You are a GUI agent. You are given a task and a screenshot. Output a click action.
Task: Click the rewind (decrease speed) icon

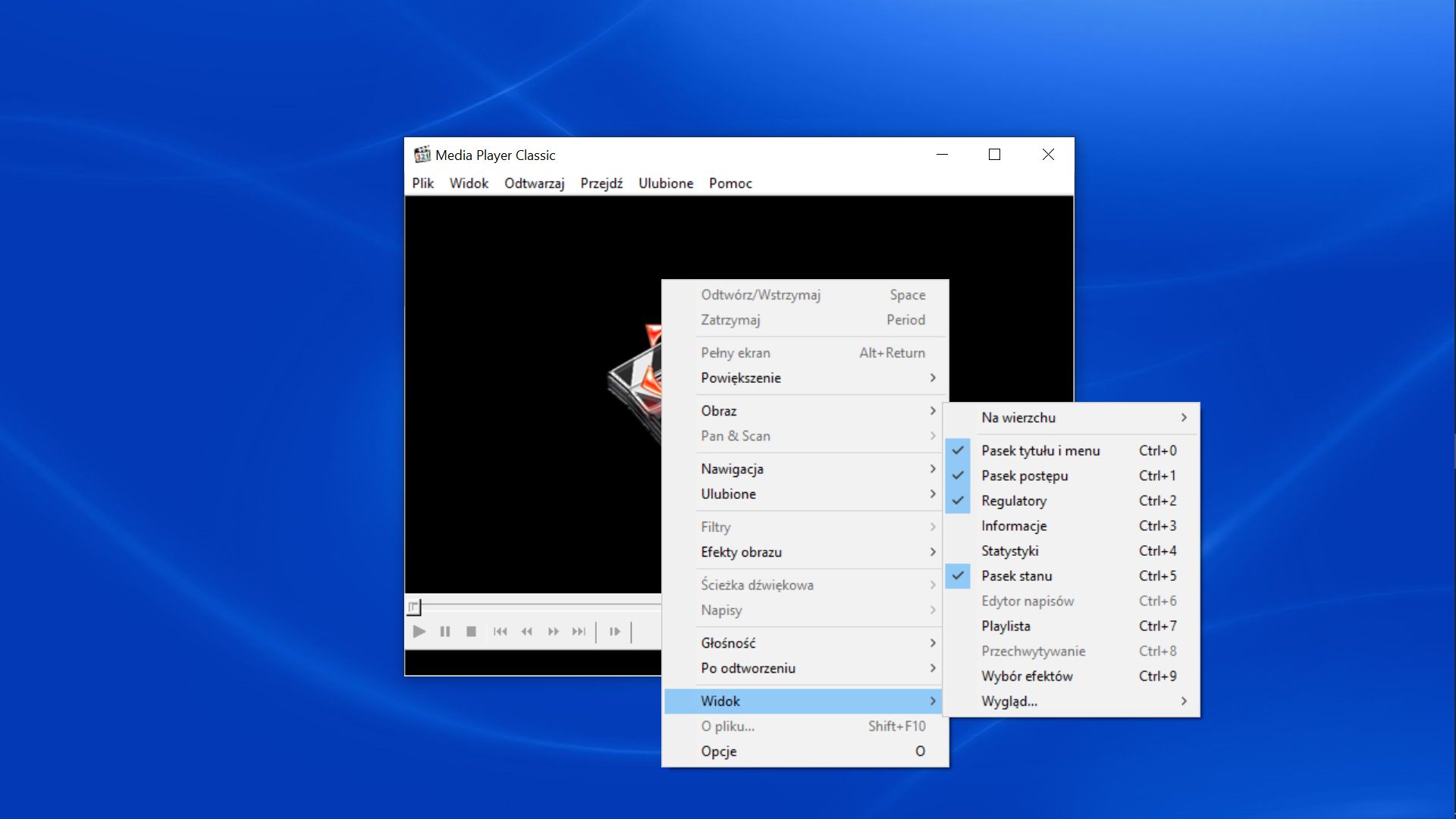(x=527, y=631)
